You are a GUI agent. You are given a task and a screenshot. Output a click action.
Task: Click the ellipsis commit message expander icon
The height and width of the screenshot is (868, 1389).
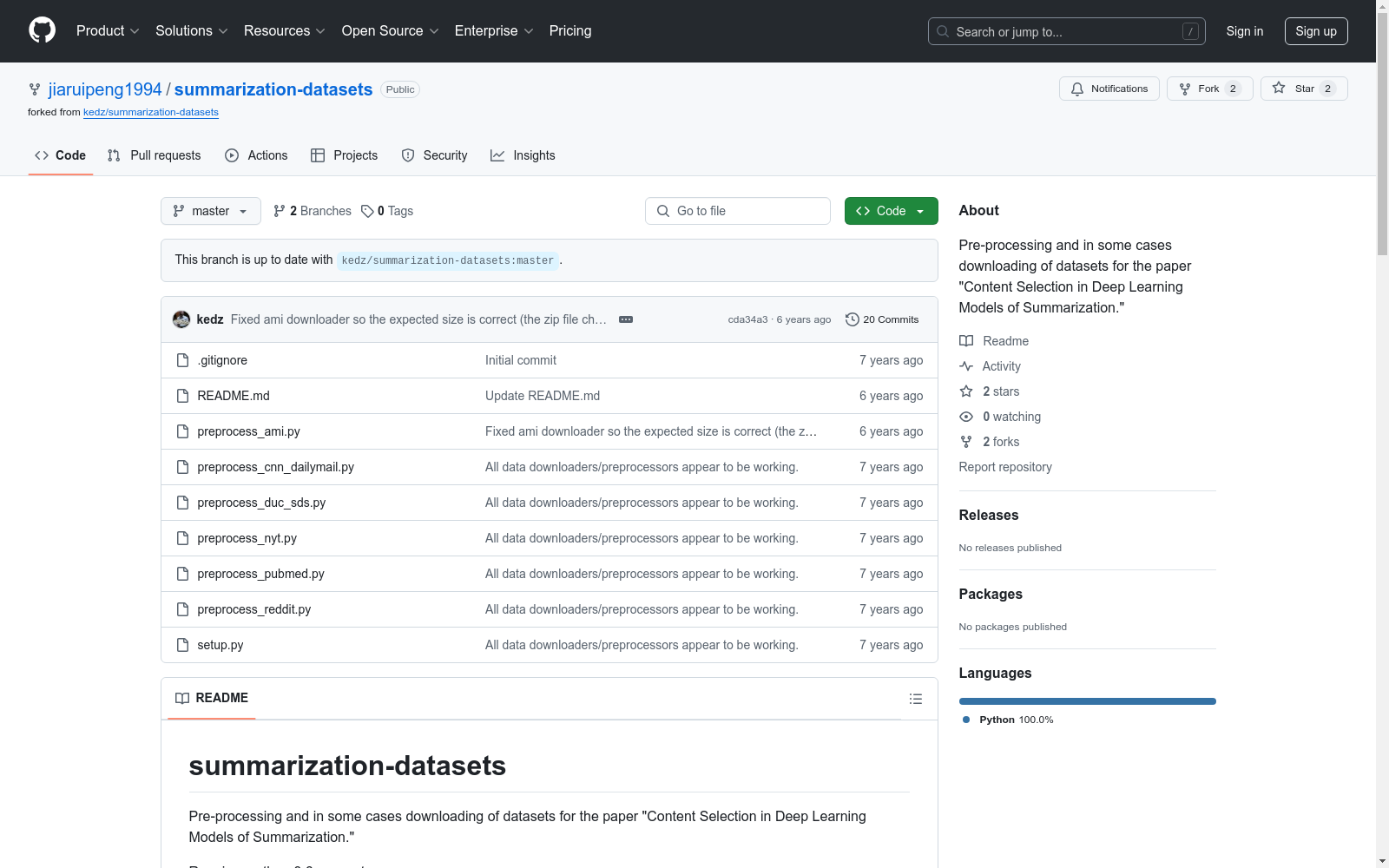pyautogui.click(x=626, y=319)
